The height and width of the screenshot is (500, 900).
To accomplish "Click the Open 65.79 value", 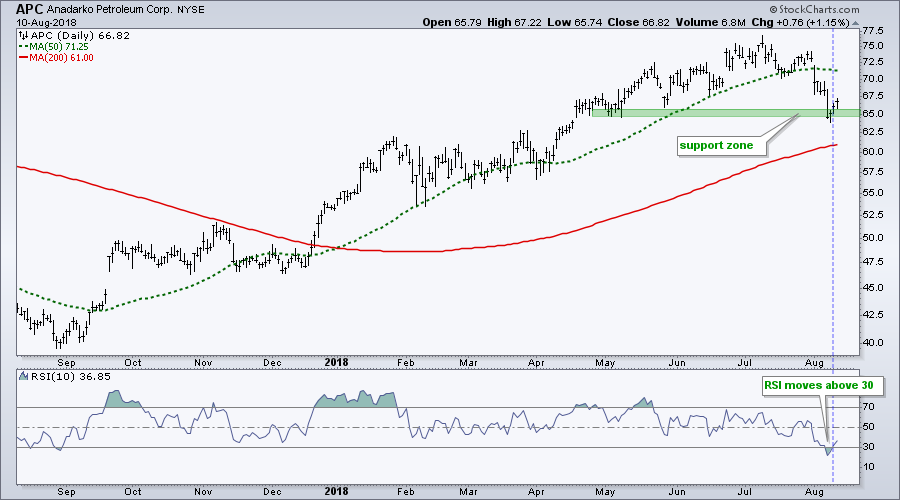I will point(452,22).
